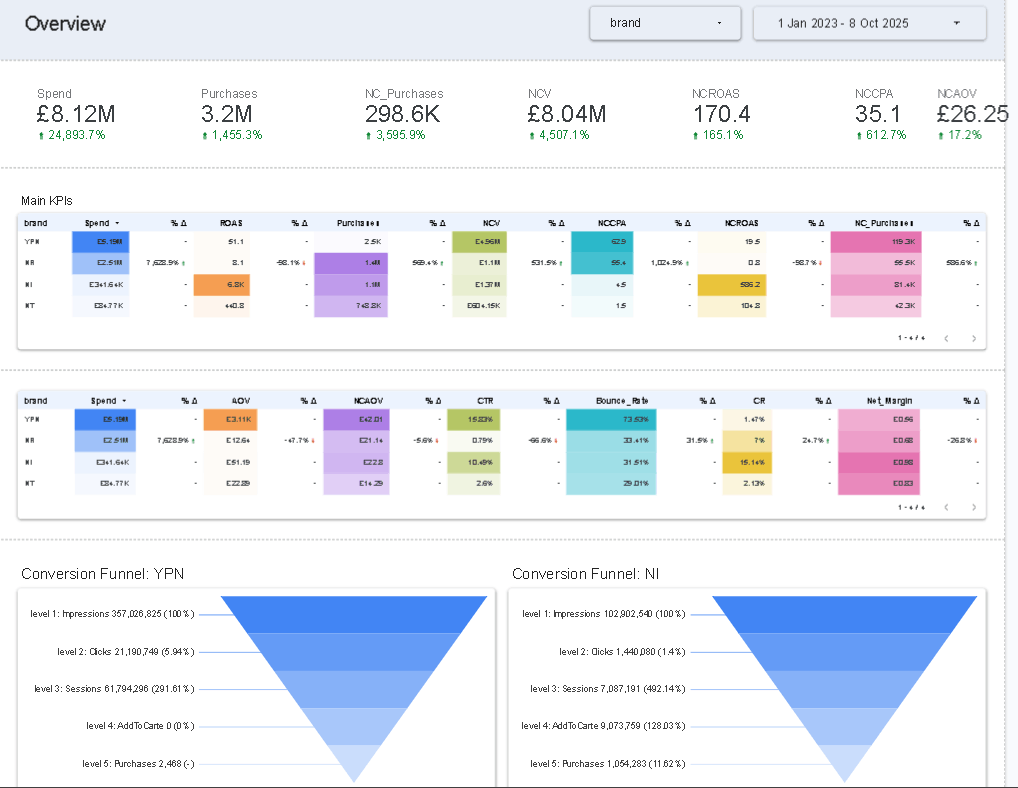
Task: Click orange 6.8K ROAS cell
Action: click(x=221, y=284)
